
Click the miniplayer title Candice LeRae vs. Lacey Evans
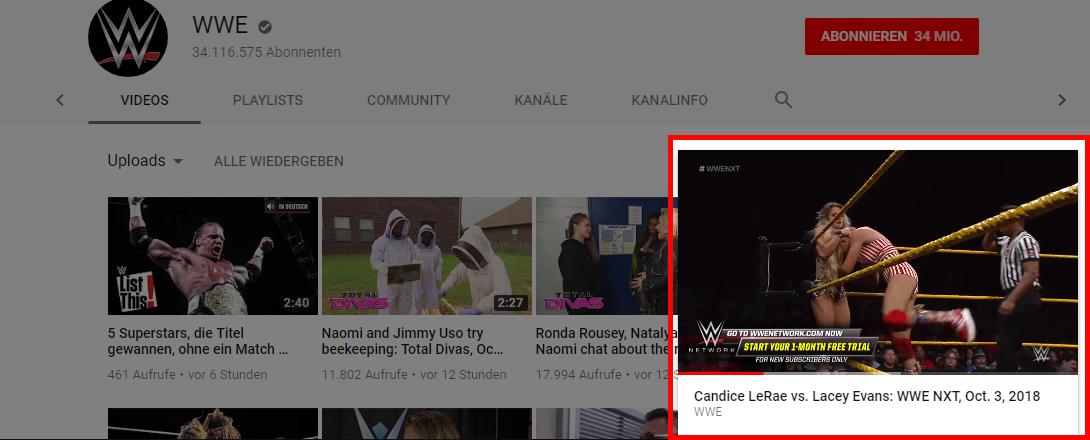(x=866, y=396)
